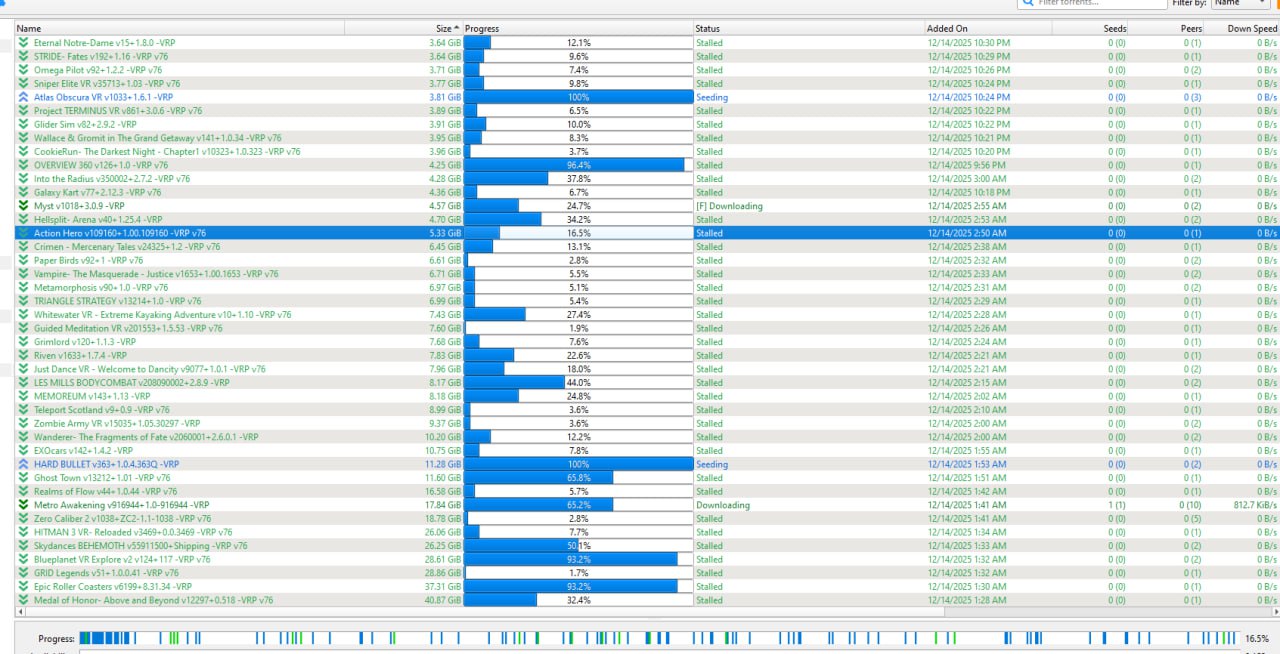This screenshot has width=1280, height=654.
Task: Click the stalled icon beside Zero Caliber 2
Action: click(x=23, y=519)
